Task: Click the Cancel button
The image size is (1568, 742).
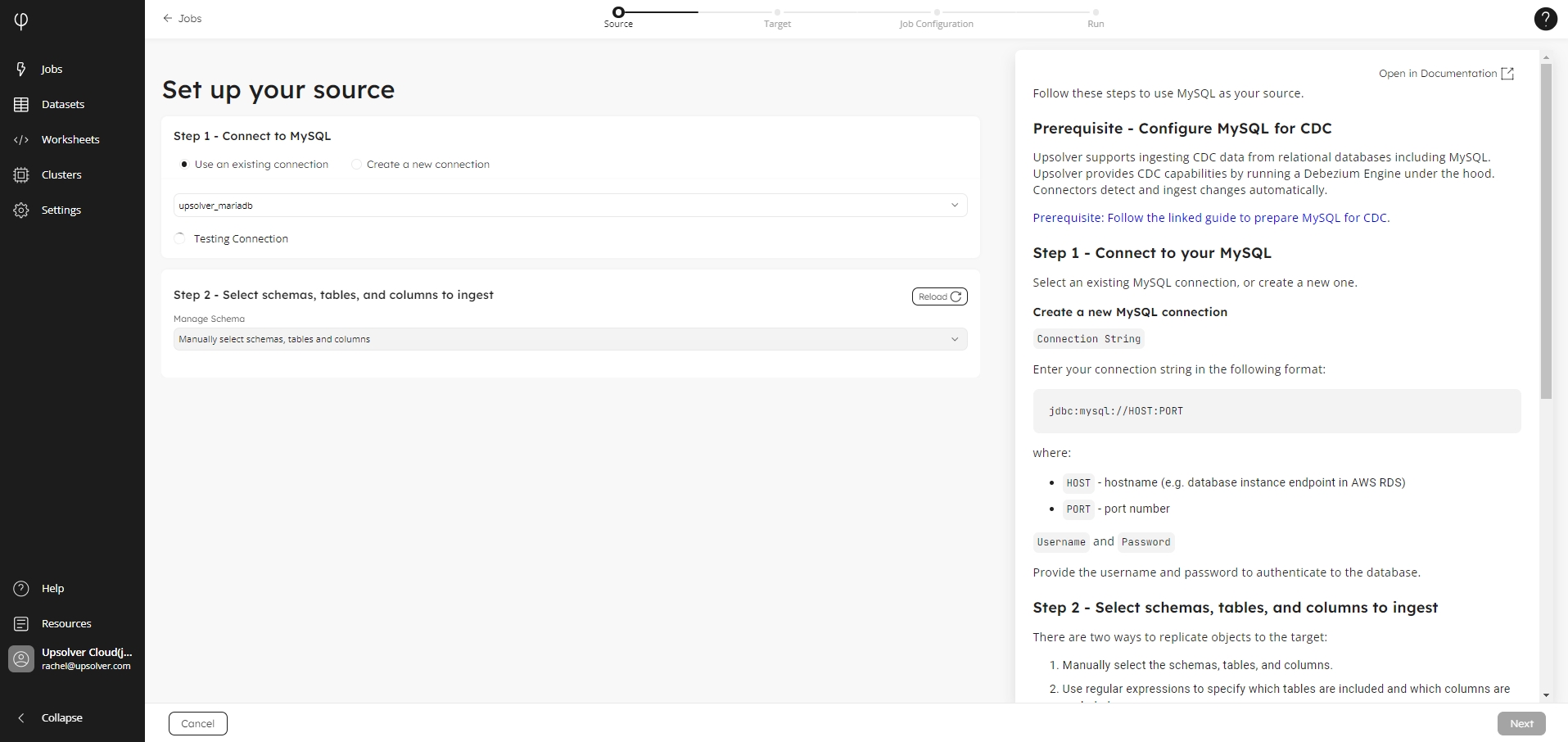Action: pos(198,724)
